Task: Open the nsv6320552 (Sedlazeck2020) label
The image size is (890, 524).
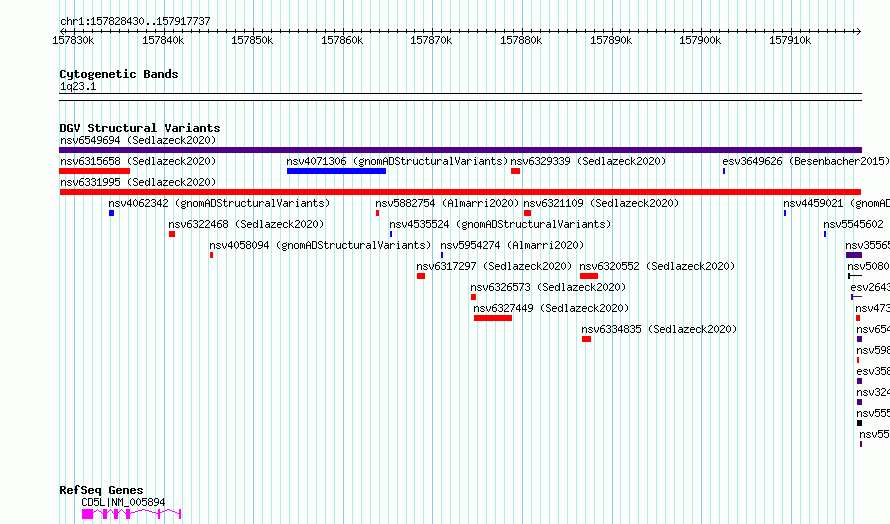Action: click(657, 266)
